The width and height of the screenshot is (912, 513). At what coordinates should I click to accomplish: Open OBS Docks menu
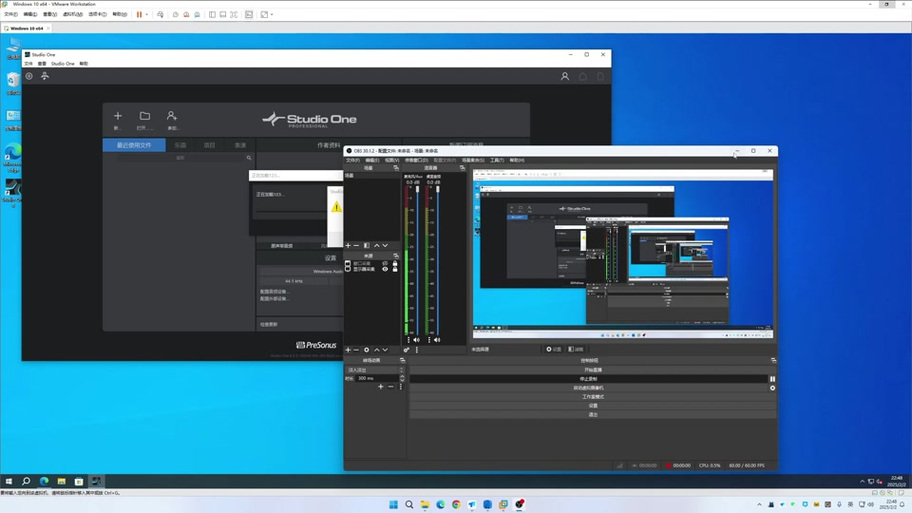[x=416, y=160]
